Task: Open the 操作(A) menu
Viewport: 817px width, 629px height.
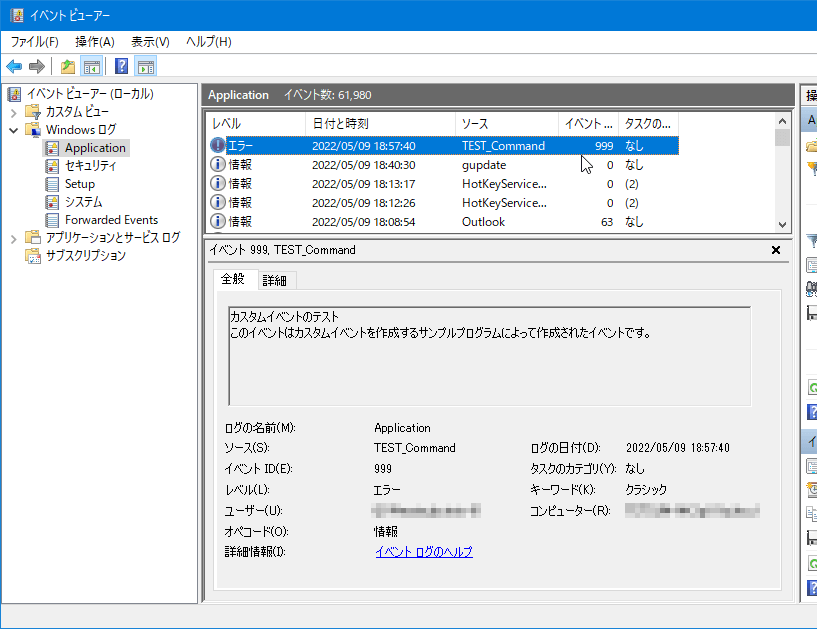Action: pos(94,42)
